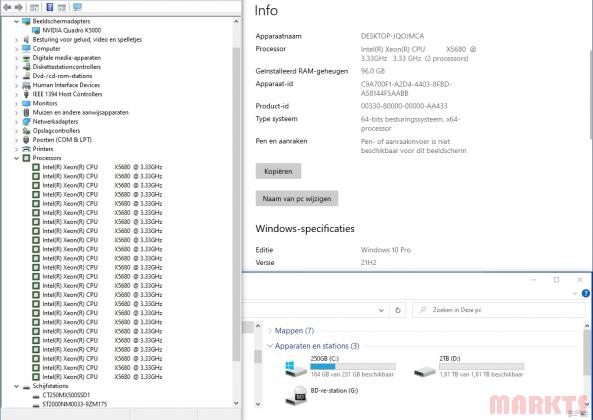Image resolution: width=593 pixels, height=420 pixels.
Task: Click the Device Manager scroll down arrow
Action: click(236, 403)
